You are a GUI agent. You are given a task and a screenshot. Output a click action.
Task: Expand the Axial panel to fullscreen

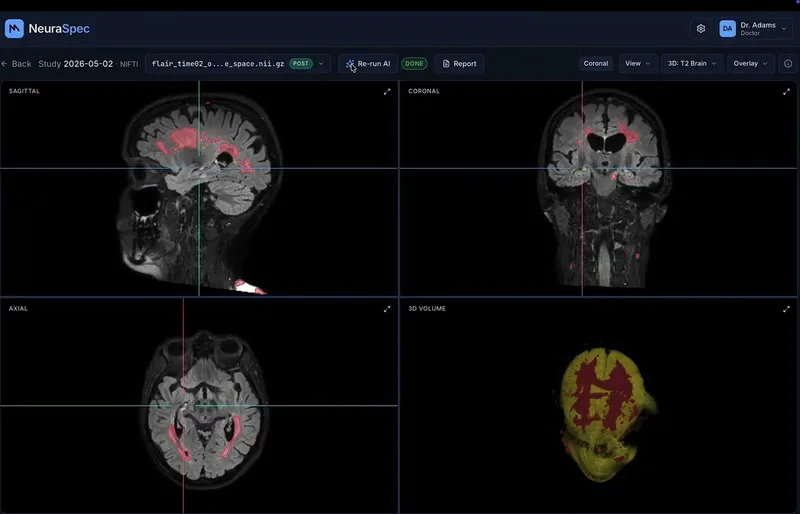[387, 309]
